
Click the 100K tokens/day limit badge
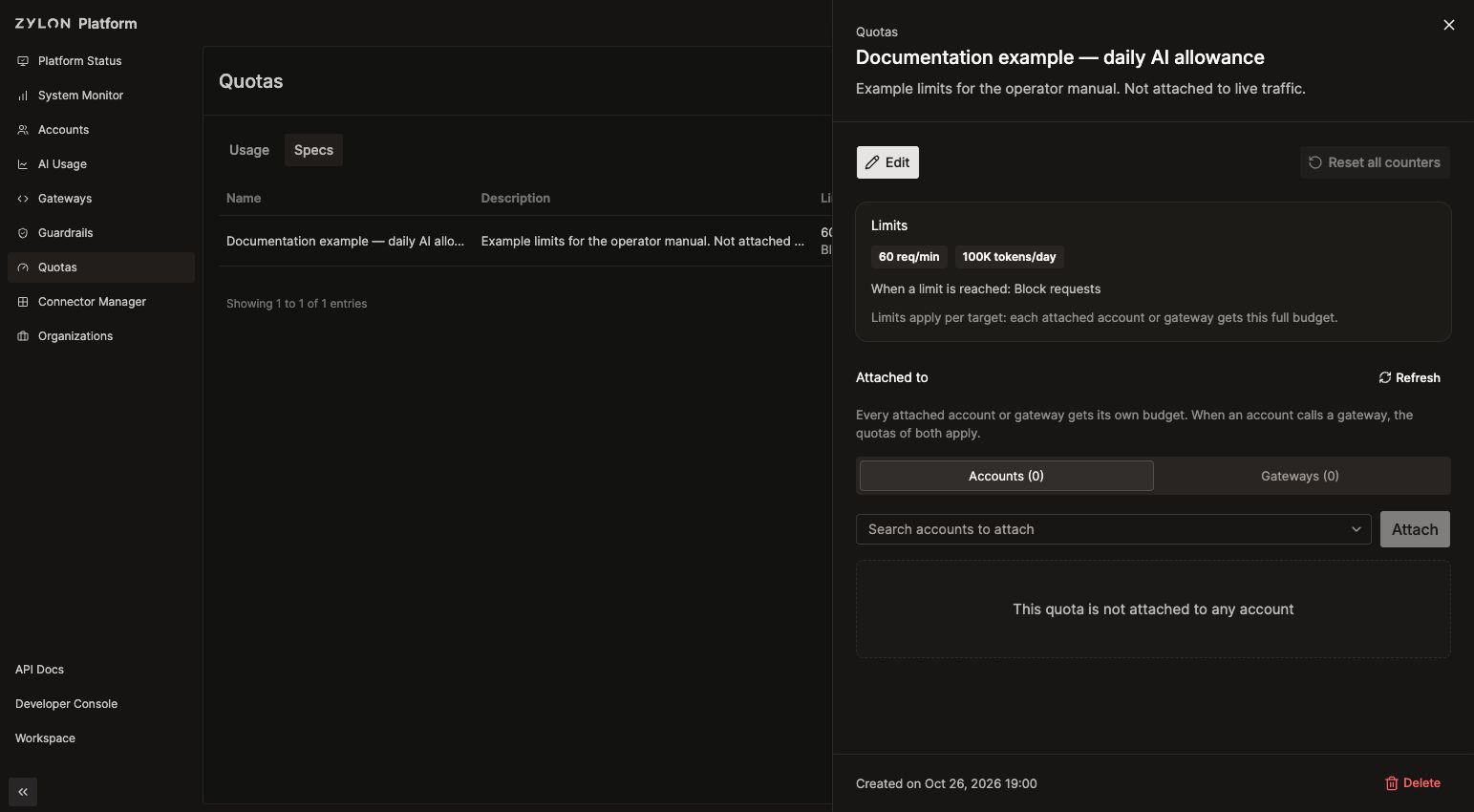click(x=1010, y=257)
